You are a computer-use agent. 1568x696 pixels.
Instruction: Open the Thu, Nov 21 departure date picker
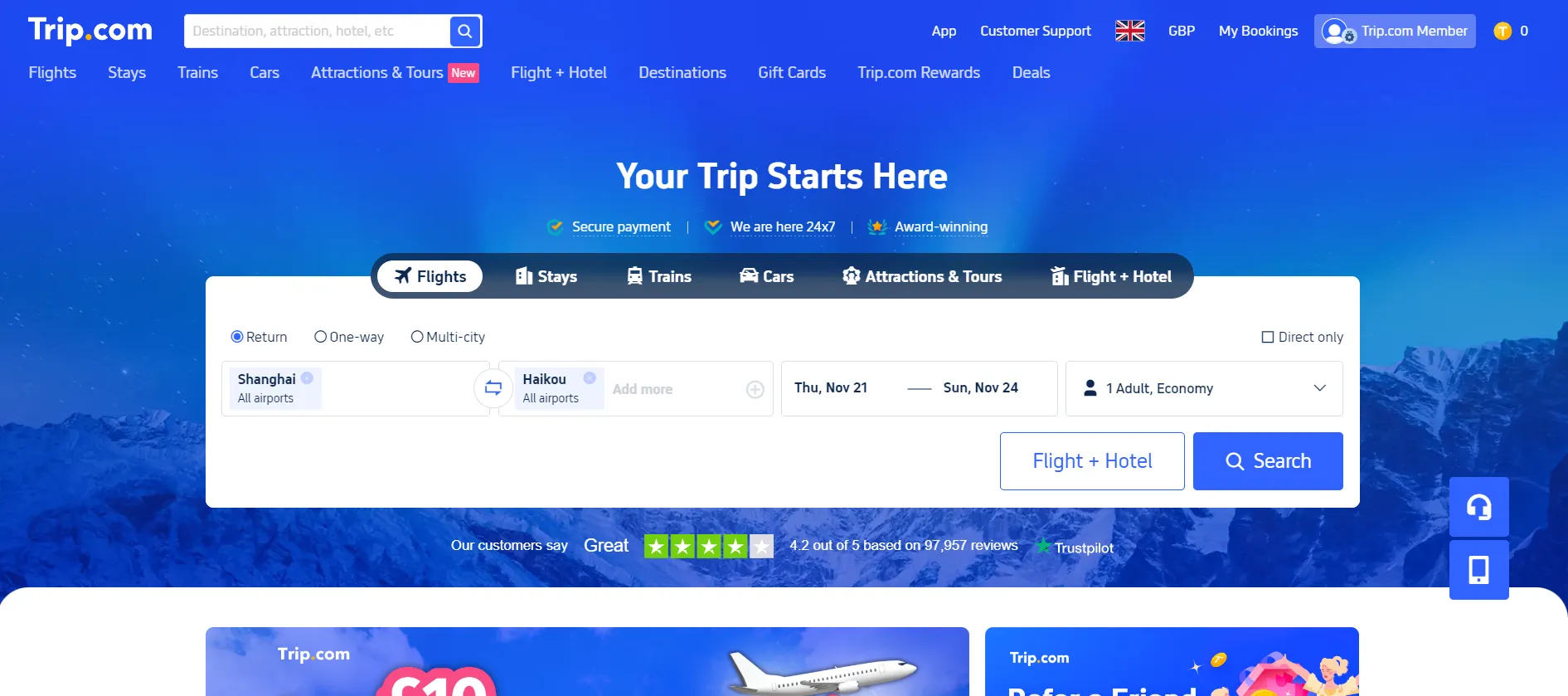click(831, 387)
